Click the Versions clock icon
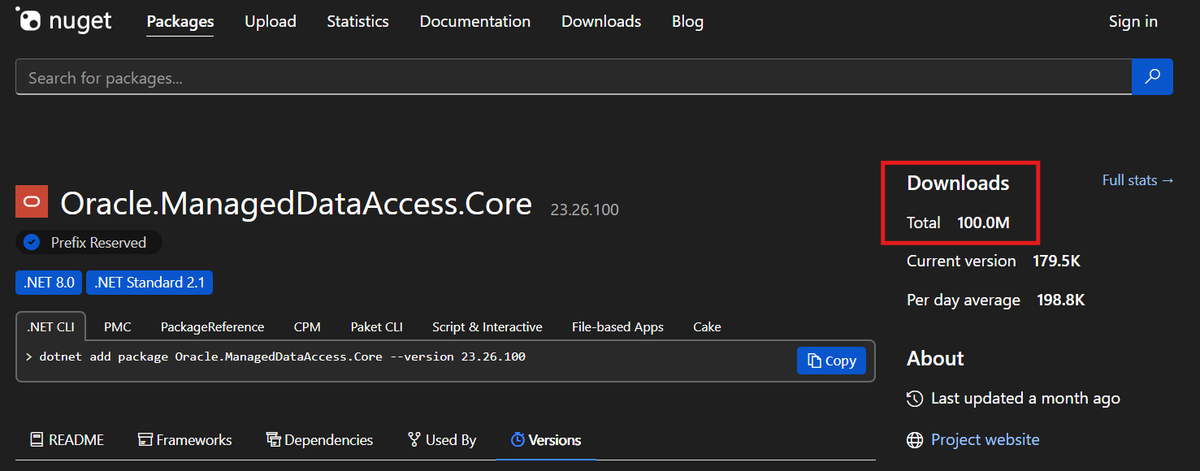 tap(517, 440)
